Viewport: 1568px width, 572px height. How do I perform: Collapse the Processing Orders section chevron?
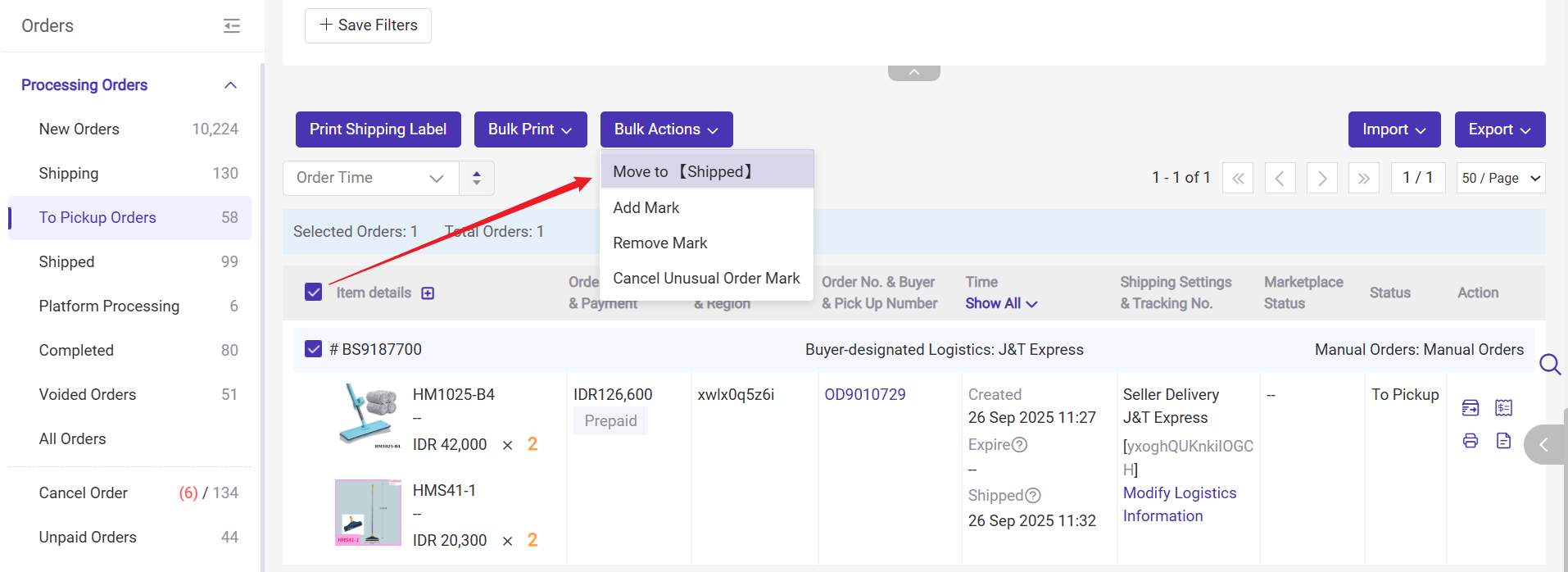[231, 85]
